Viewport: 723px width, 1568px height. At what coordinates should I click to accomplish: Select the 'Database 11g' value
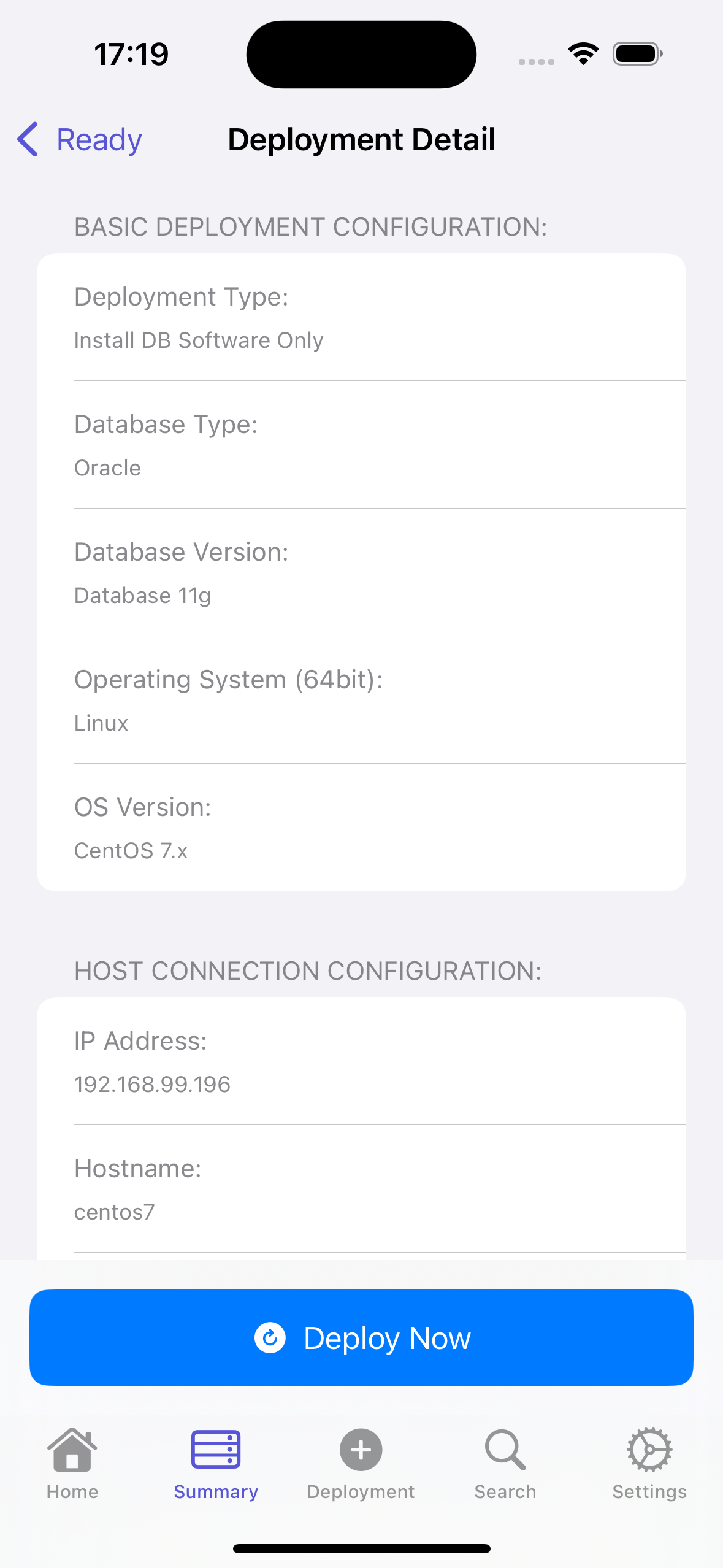coord(142,596)
